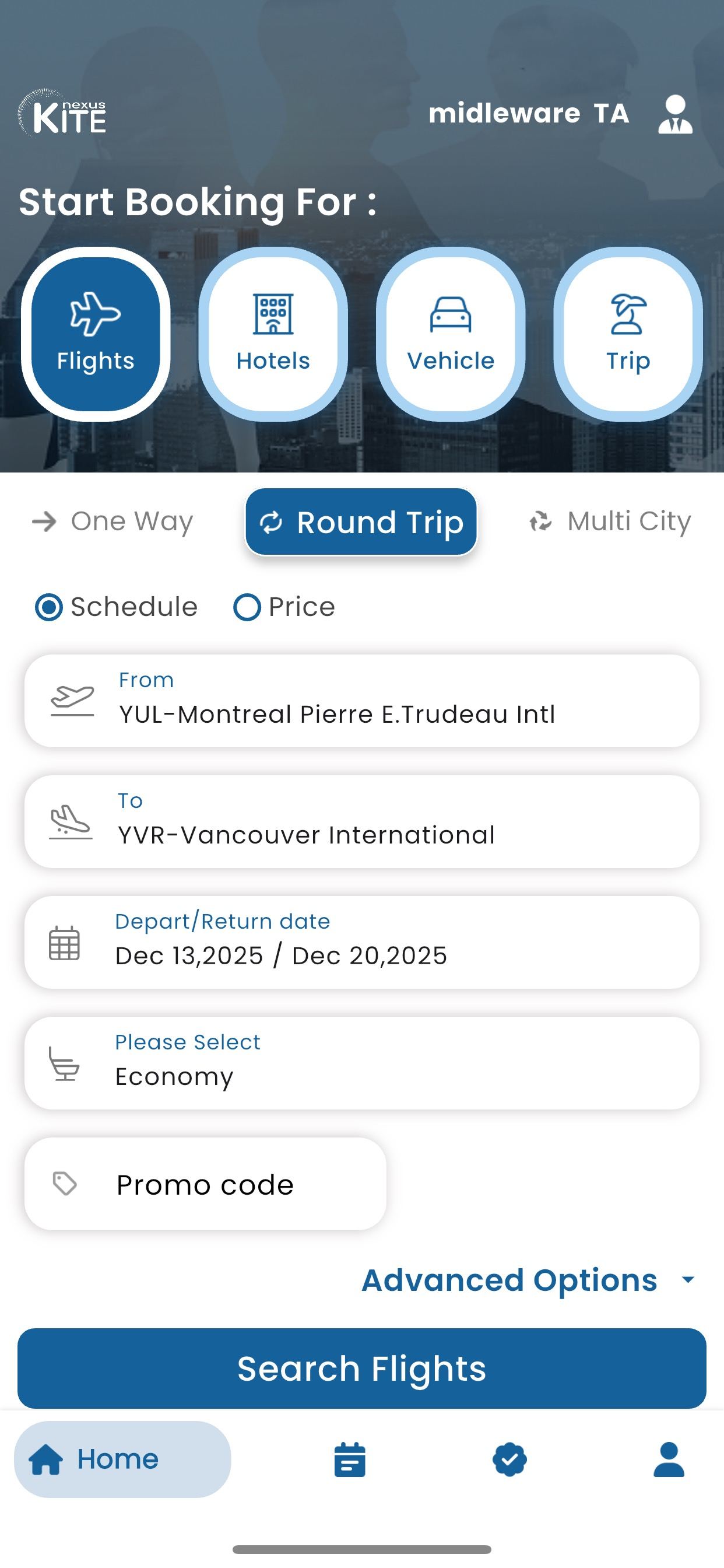Select the Schedule radio button
Image resolution: width=724 pixels, height=1568 pixels.
click(x=50, y=607)
